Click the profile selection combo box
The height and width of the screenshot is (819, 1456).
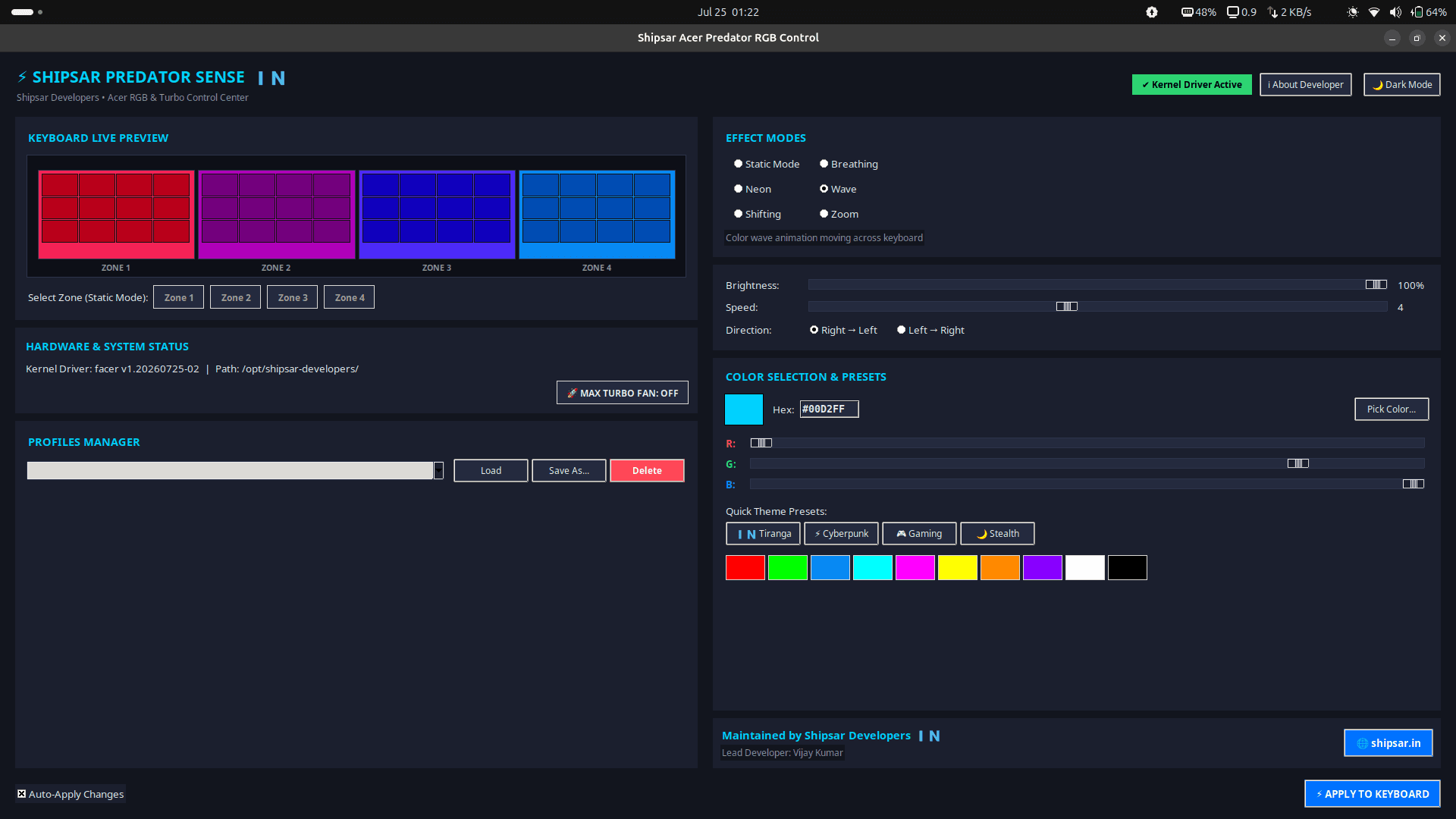click(235, 470)
